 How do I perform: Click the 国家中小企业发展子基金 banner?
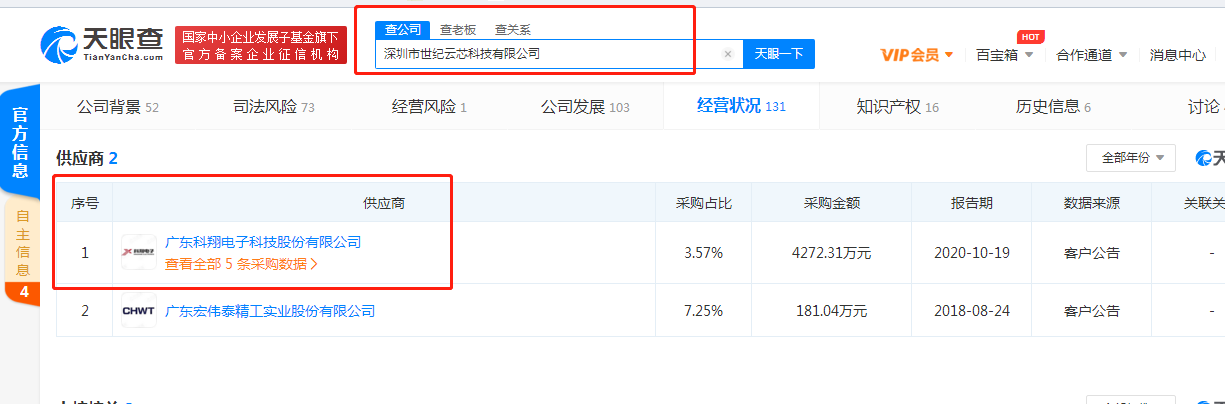tap(261, 46)
